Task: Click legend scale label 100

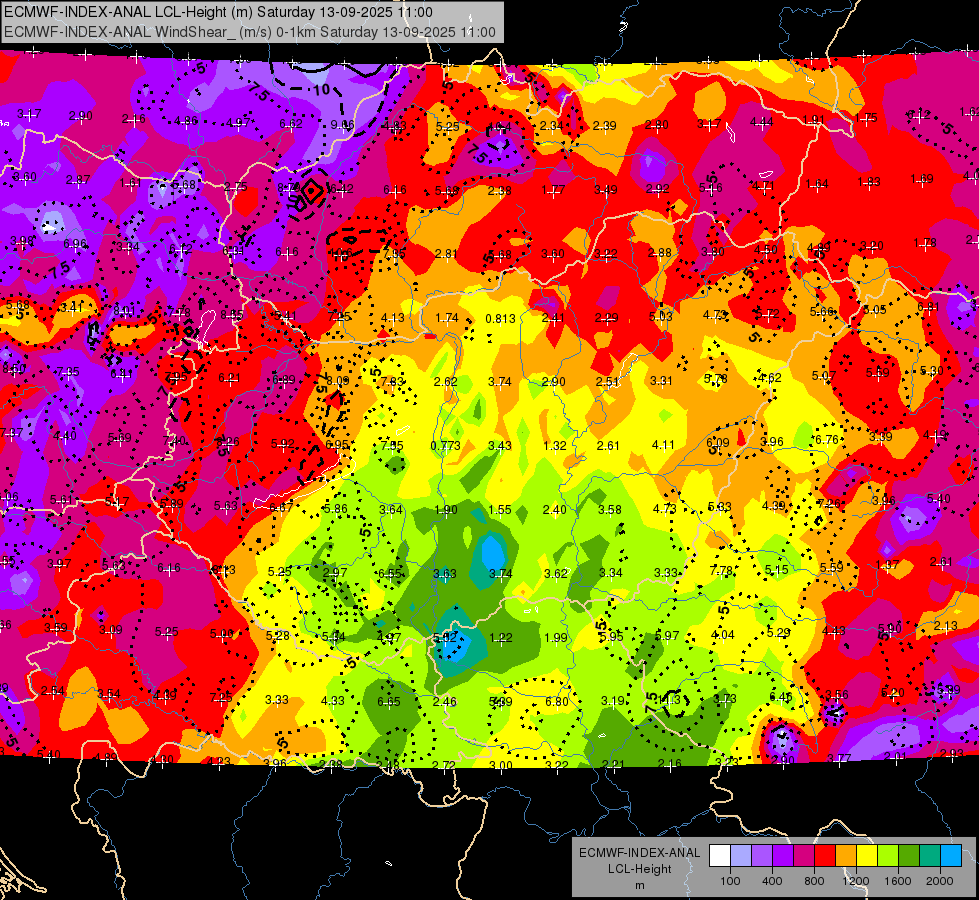Action: tap(730, 881)
